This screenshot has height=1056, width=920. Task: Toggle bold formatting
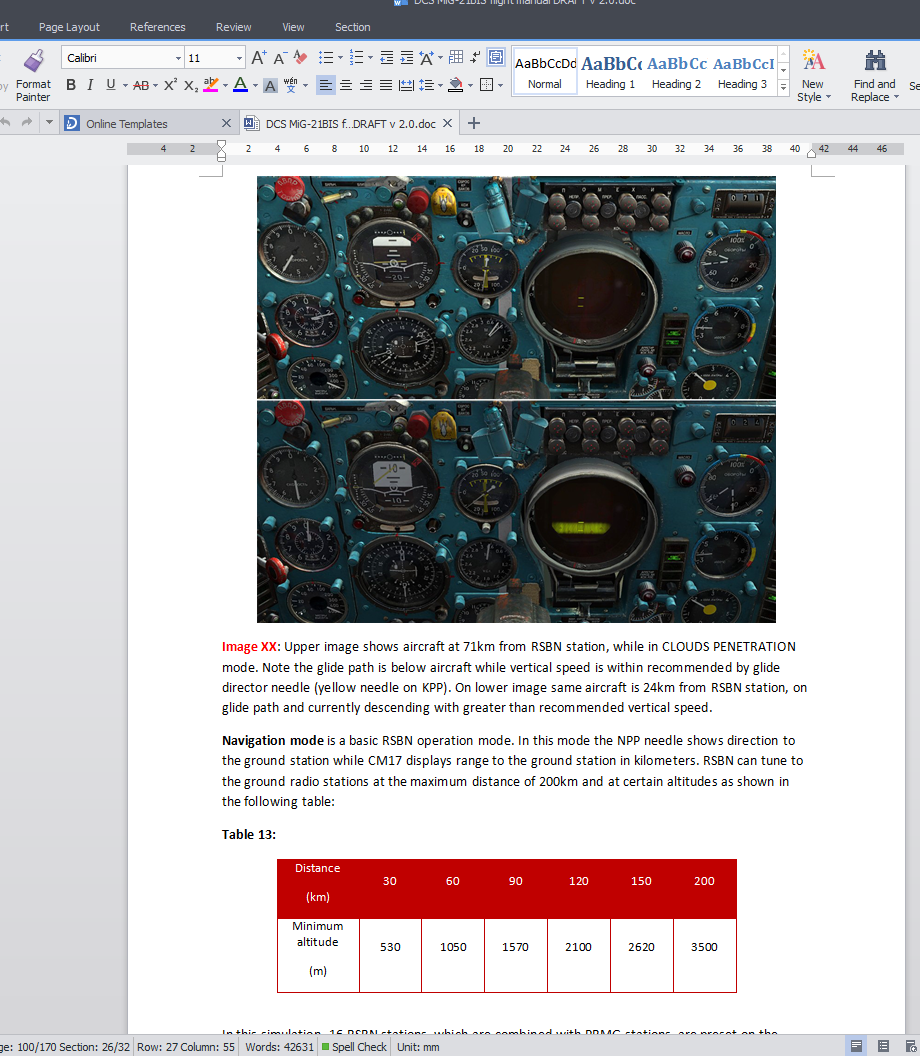71,85
